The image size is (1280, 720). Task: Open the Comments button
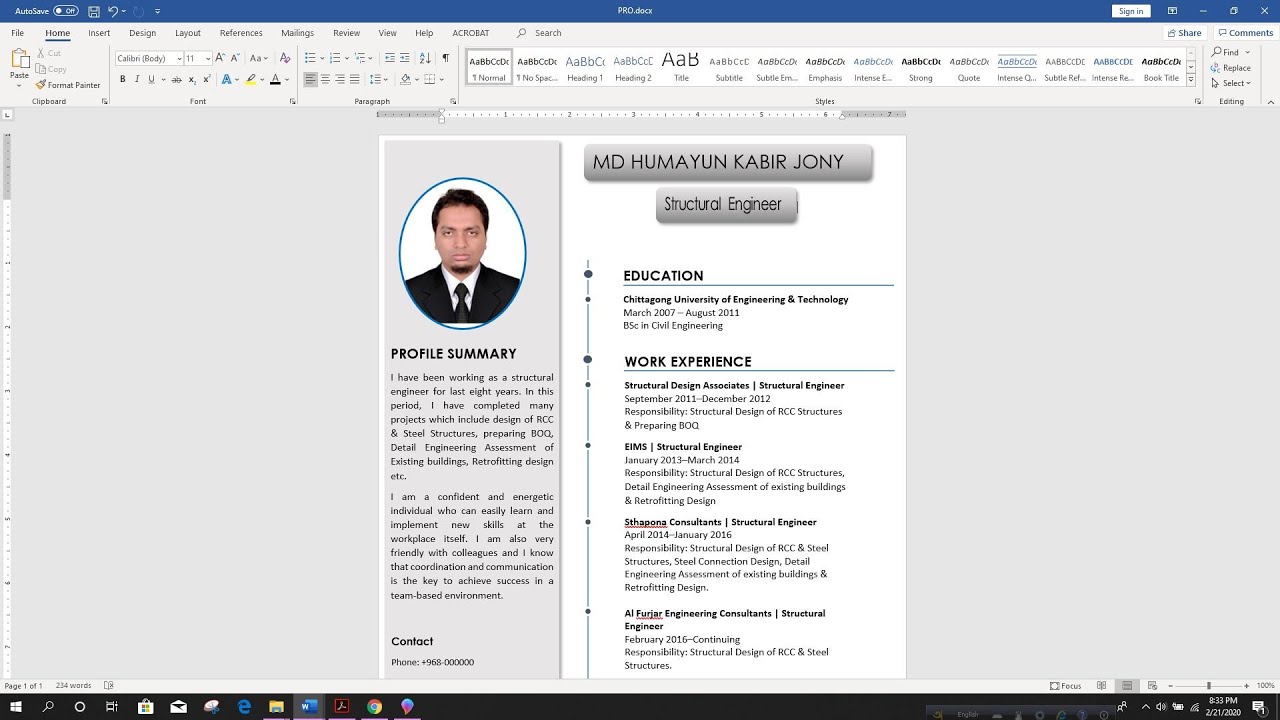pyautogui.click(x=1245, y=33)
